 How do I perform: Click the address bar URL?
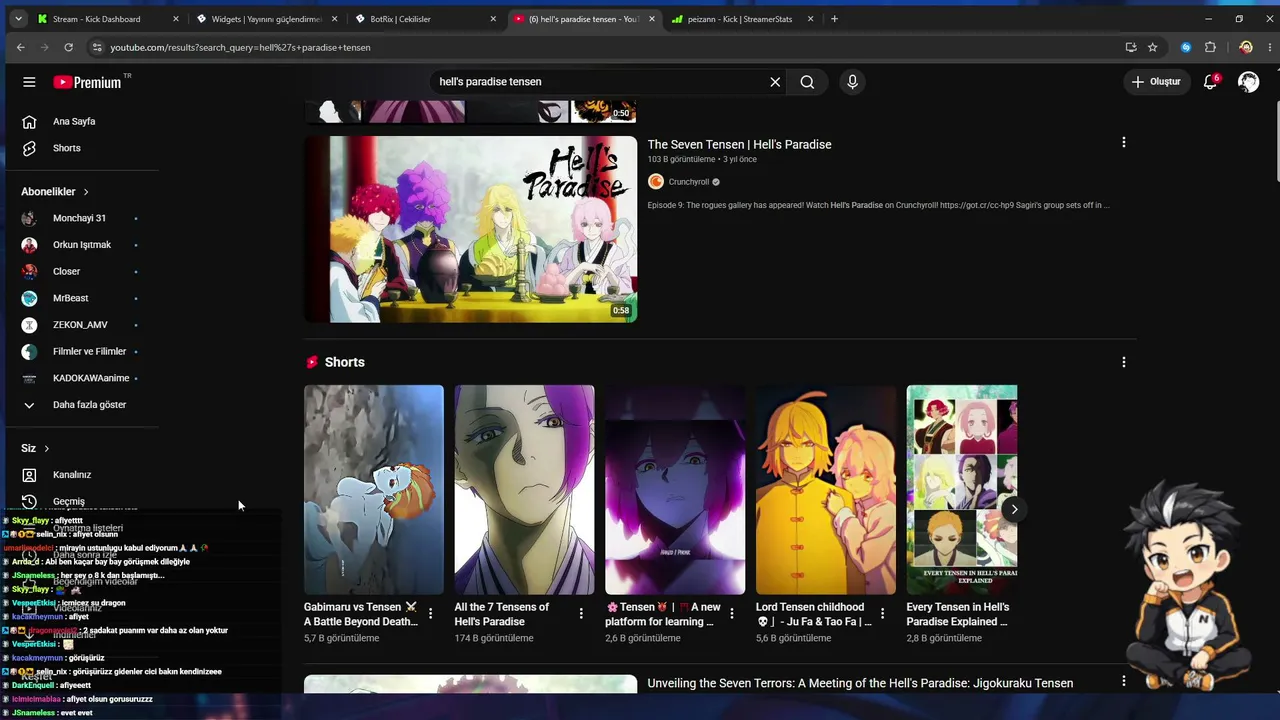pyautogui.click(x=240, y=47)
